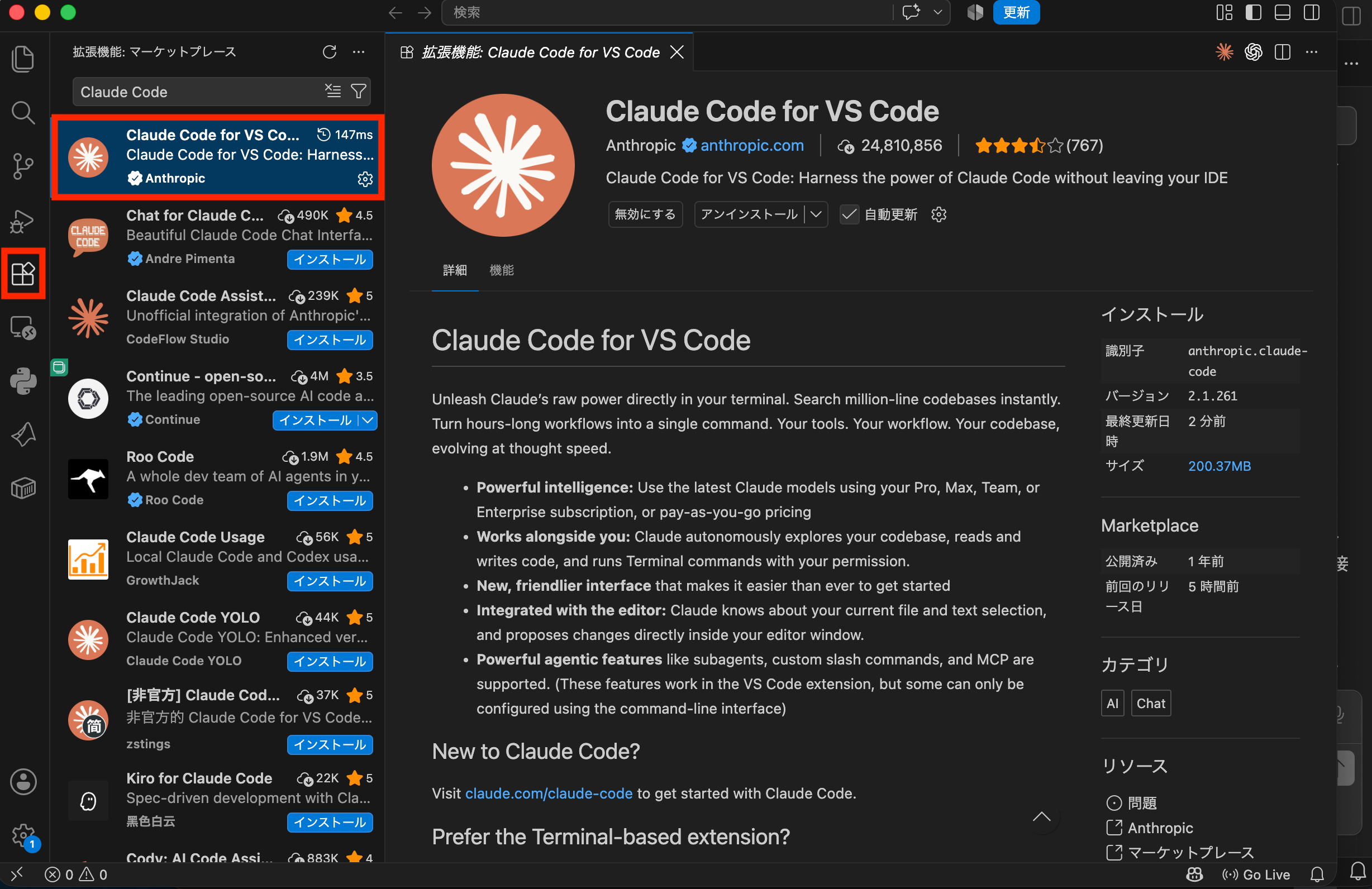Screen dimensions: 1372x889
Task: Toggle the secondary side bar
Action: pyautogui.click(x=1312, y=13)
